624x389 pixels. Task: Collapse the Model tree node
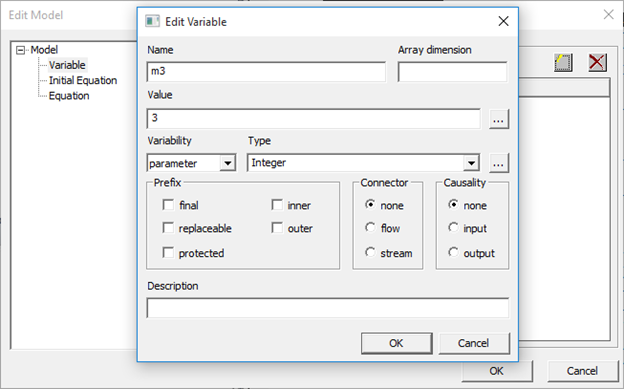20,50
